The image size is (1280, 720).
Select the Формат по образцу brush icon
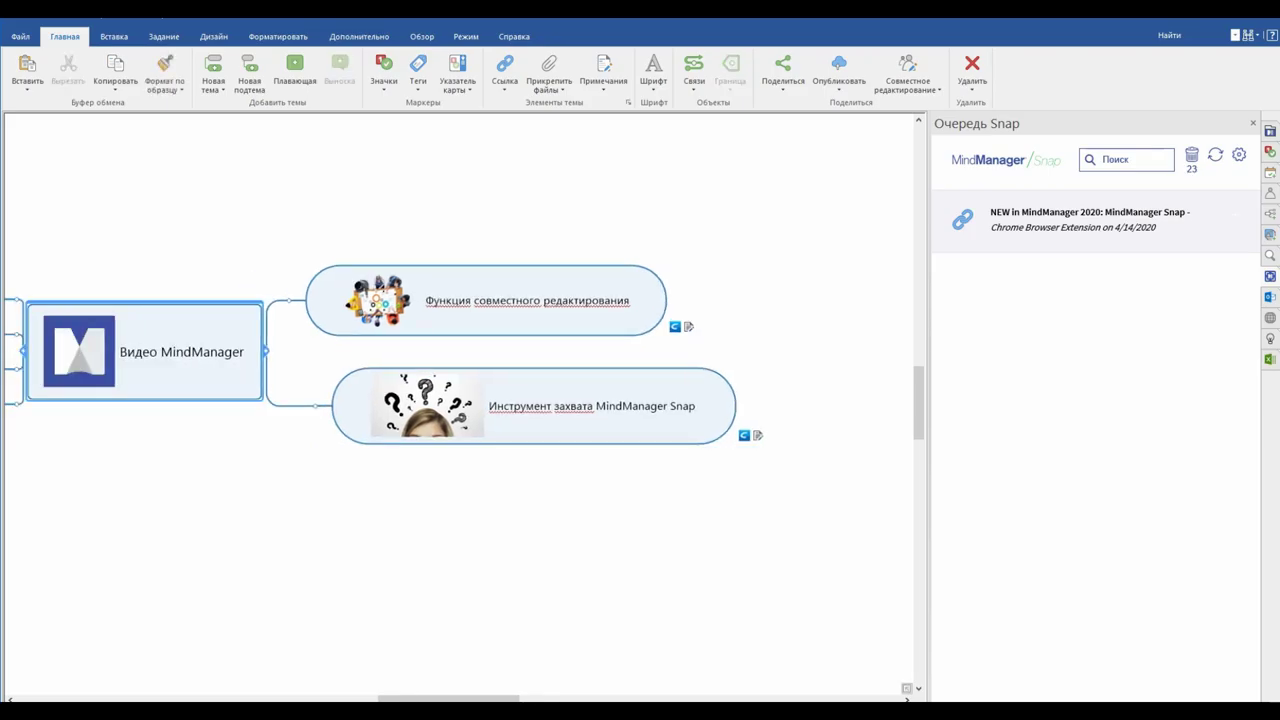click(165, 64)
